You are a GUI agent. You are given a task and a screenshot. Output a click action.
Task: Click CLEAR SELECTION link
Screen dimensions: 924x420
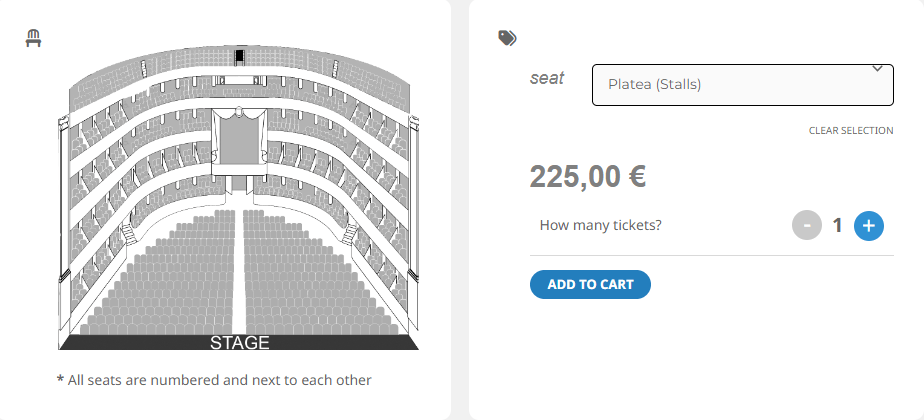click(851, 130)
